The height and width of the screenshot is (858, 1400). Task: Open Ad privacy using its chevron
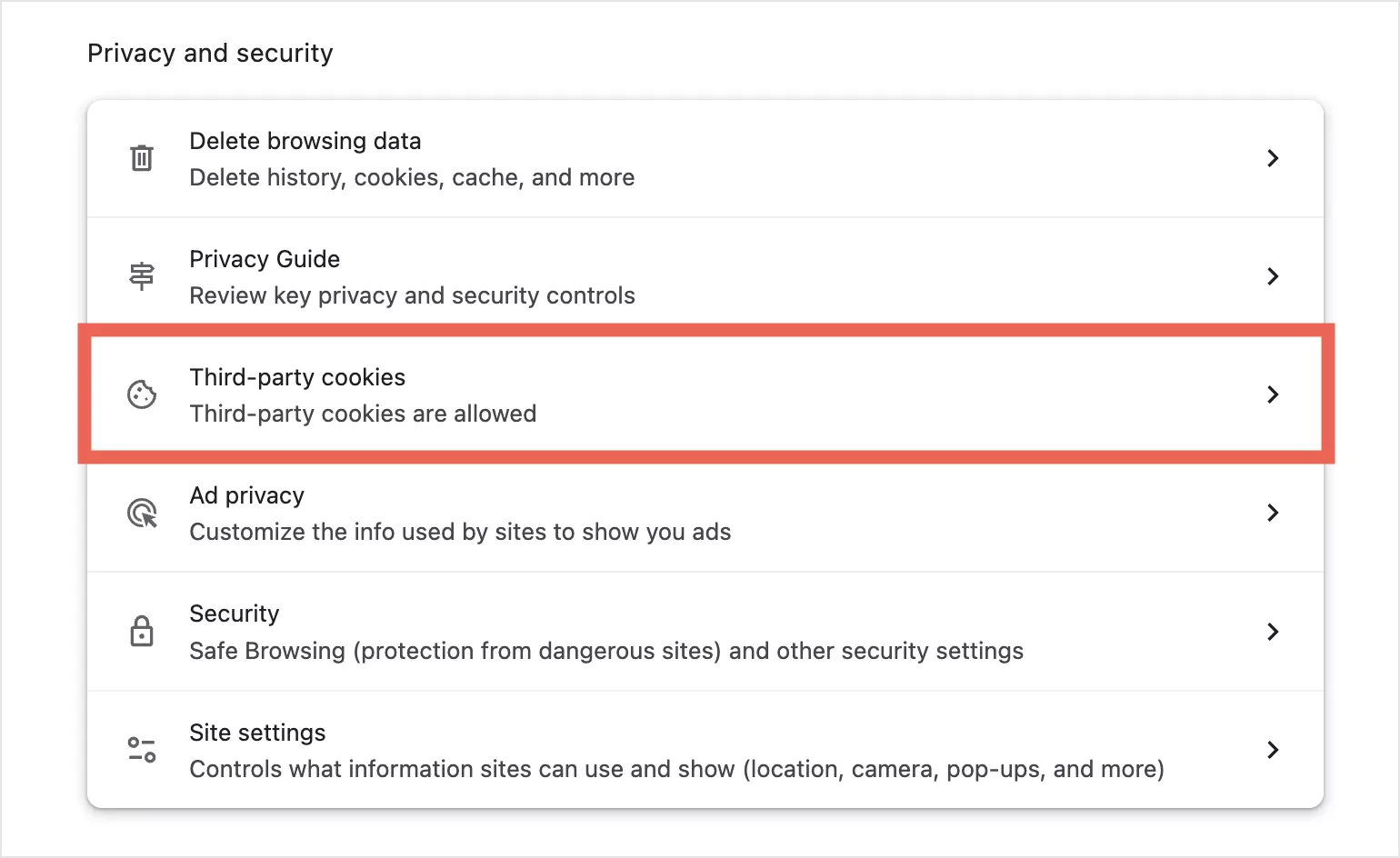1273,513
